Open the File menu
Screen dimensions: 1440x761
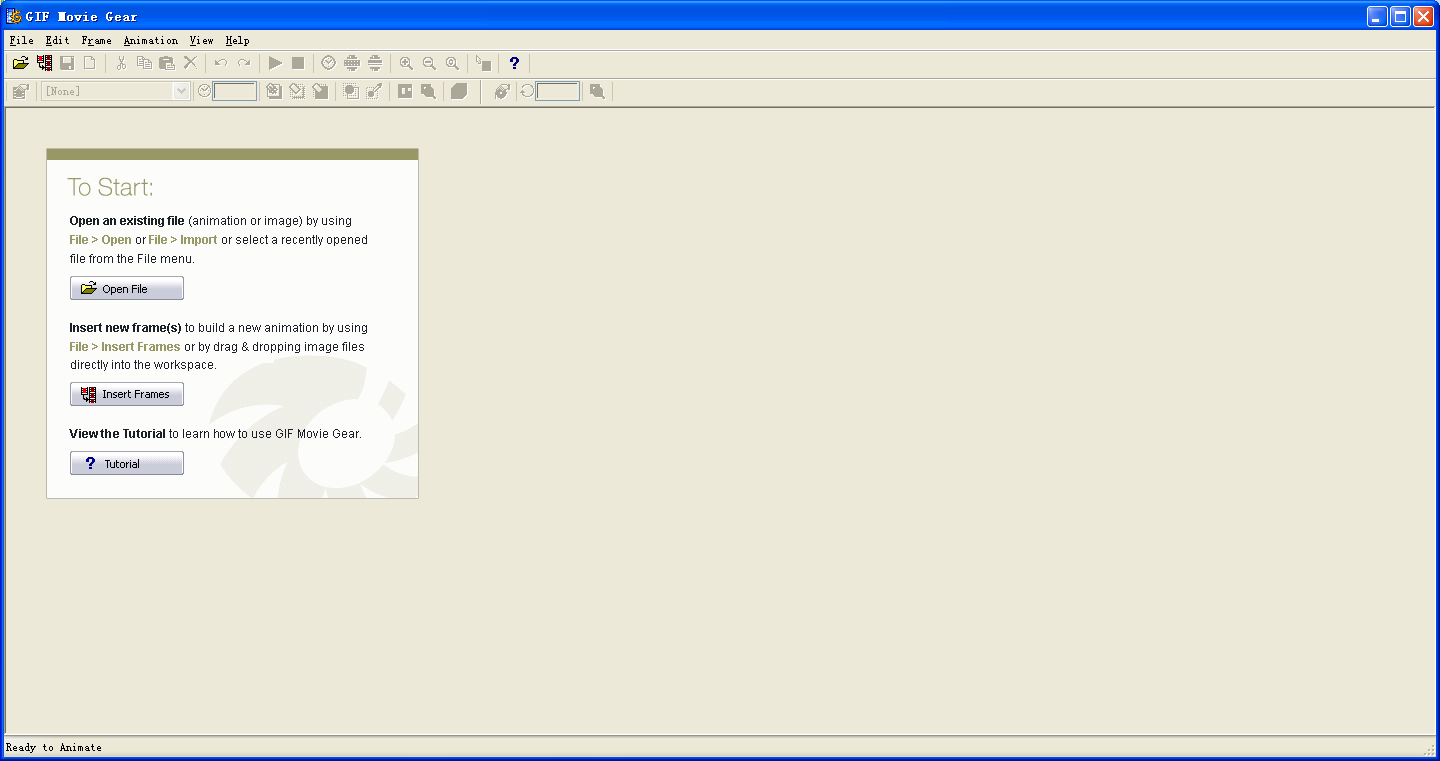[21, 41]
